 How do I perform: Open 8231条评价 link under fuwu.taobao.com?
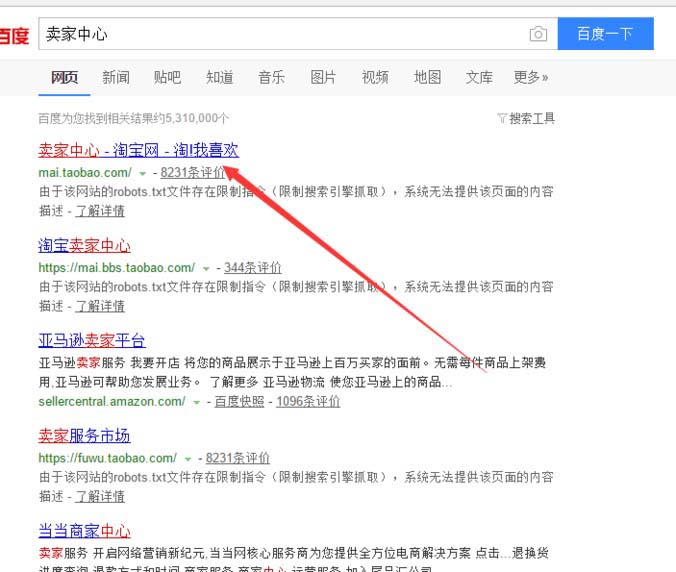pos(238,458)
